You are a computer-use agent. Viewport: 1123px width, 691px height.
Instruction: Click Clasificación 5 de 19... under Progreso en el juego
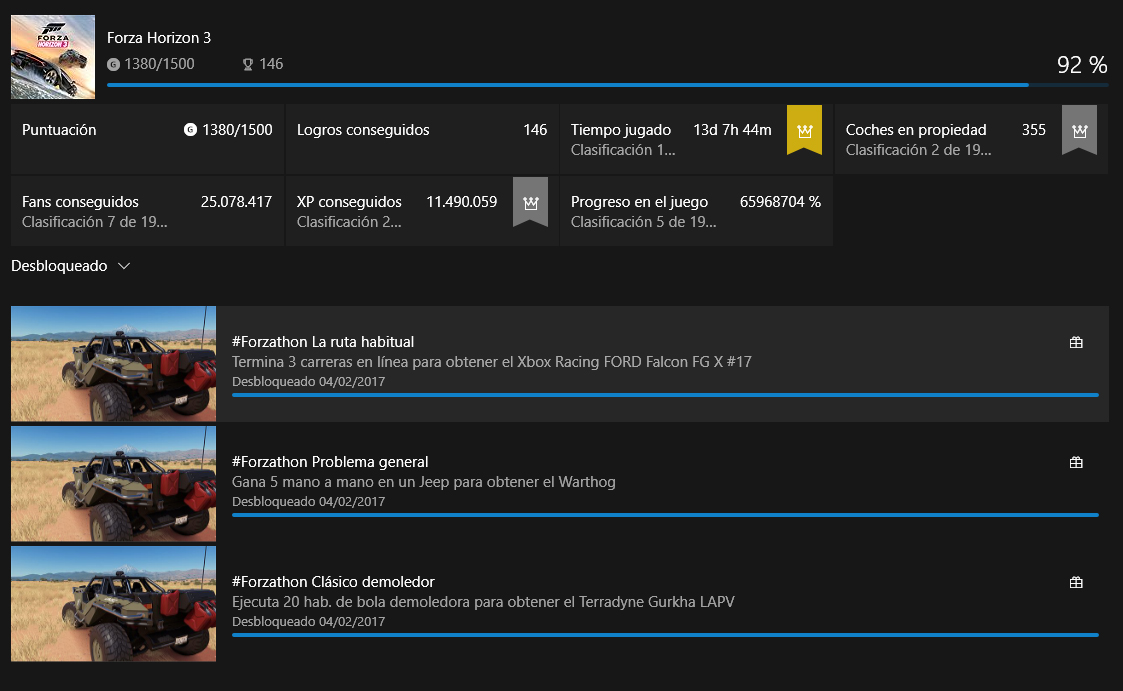[x=643, y=223]
